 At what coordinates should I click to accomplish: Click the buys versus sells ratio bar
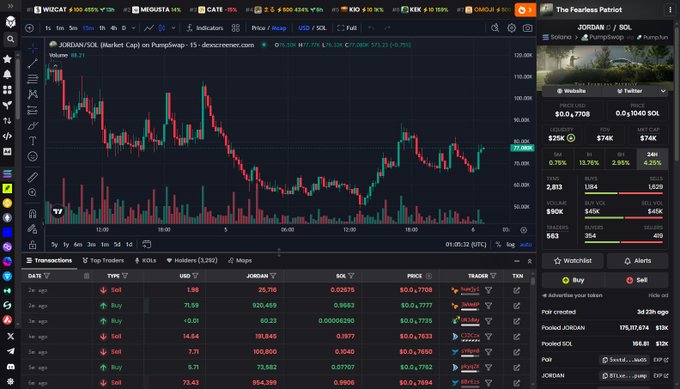click(x=624, y=193)
